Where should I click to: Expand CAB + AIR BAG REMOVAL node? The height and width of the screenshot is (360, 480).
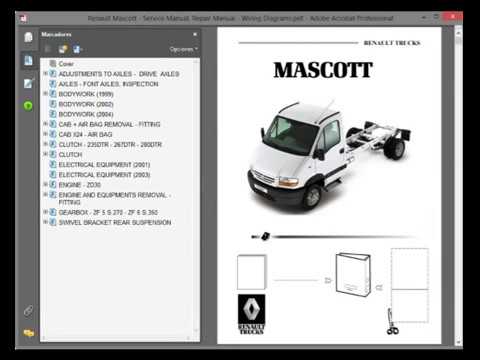[x=45, y=124]
